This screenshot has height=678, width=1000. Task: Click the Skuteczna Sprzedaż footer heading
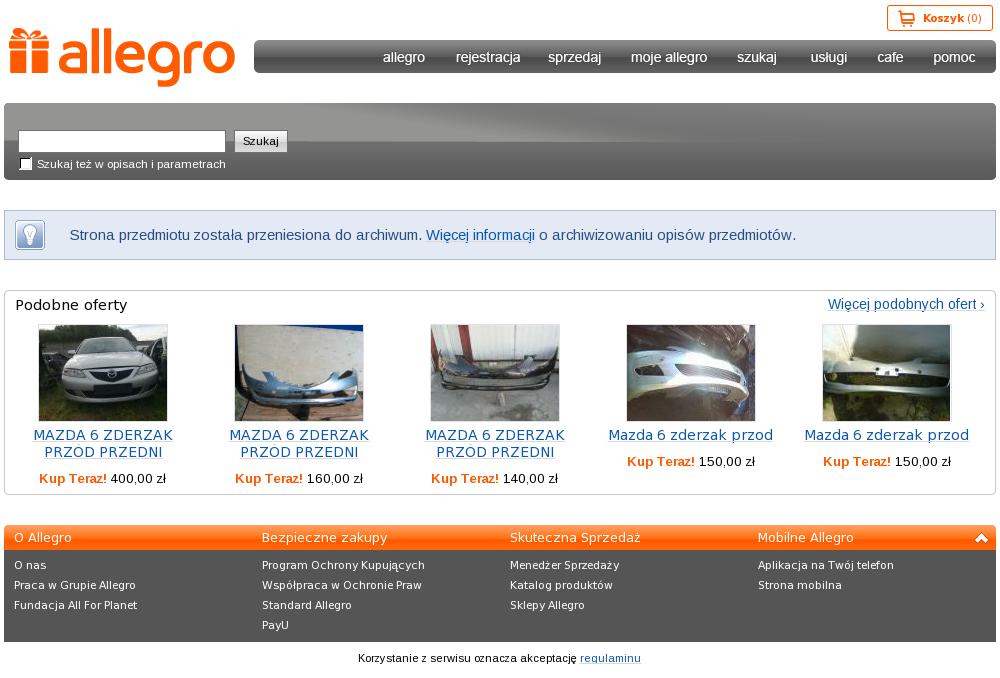point(575,538)
